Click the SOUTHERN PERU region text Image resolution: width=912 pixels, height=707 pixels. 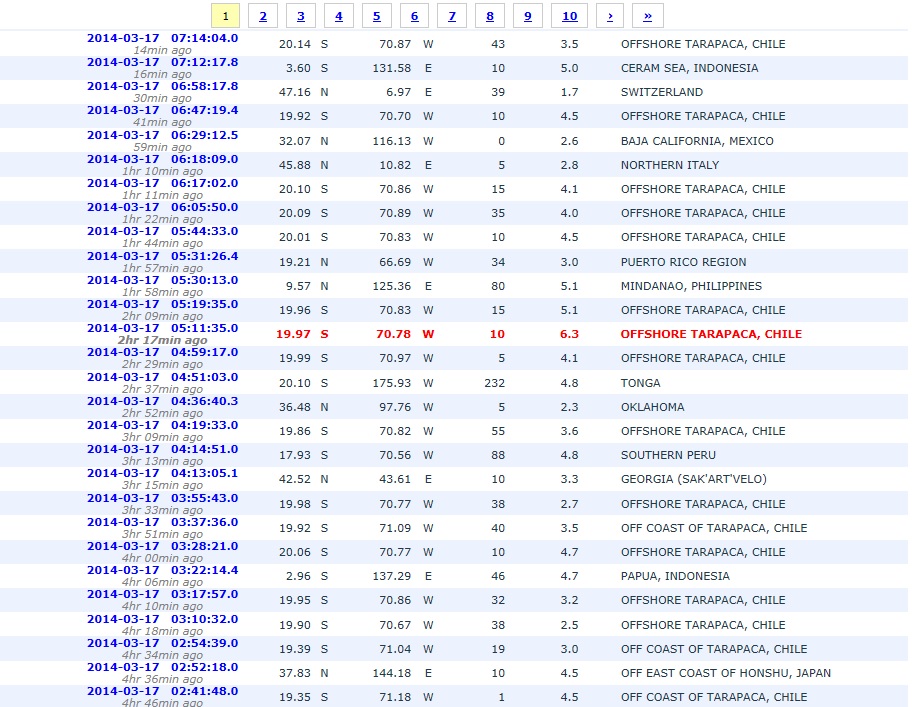[x=668, y=455]
